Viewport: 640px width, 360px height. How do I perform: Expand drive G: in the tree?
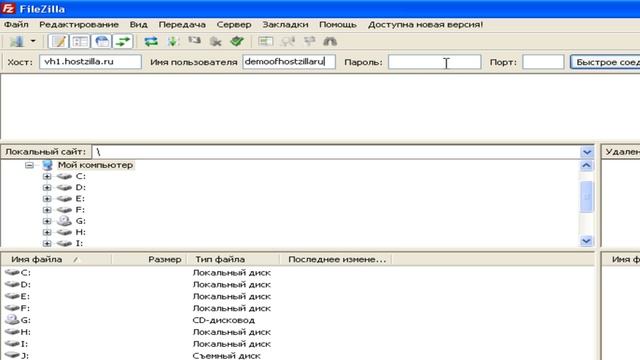pyautogui.click(x=47, y=221)
